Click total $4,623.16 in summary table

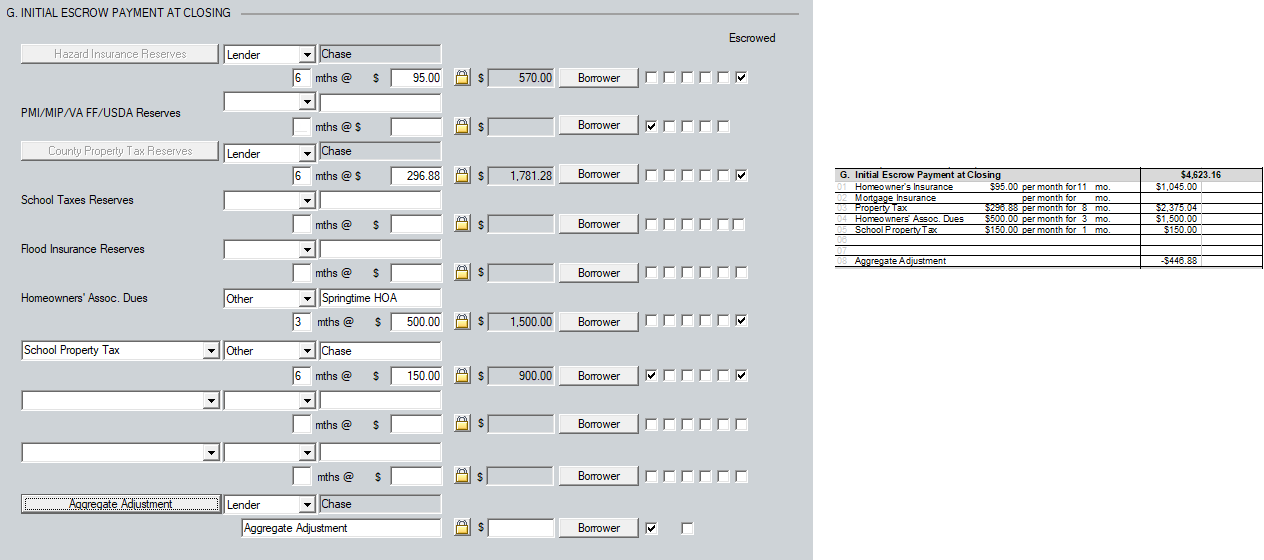coord(1200,175)
